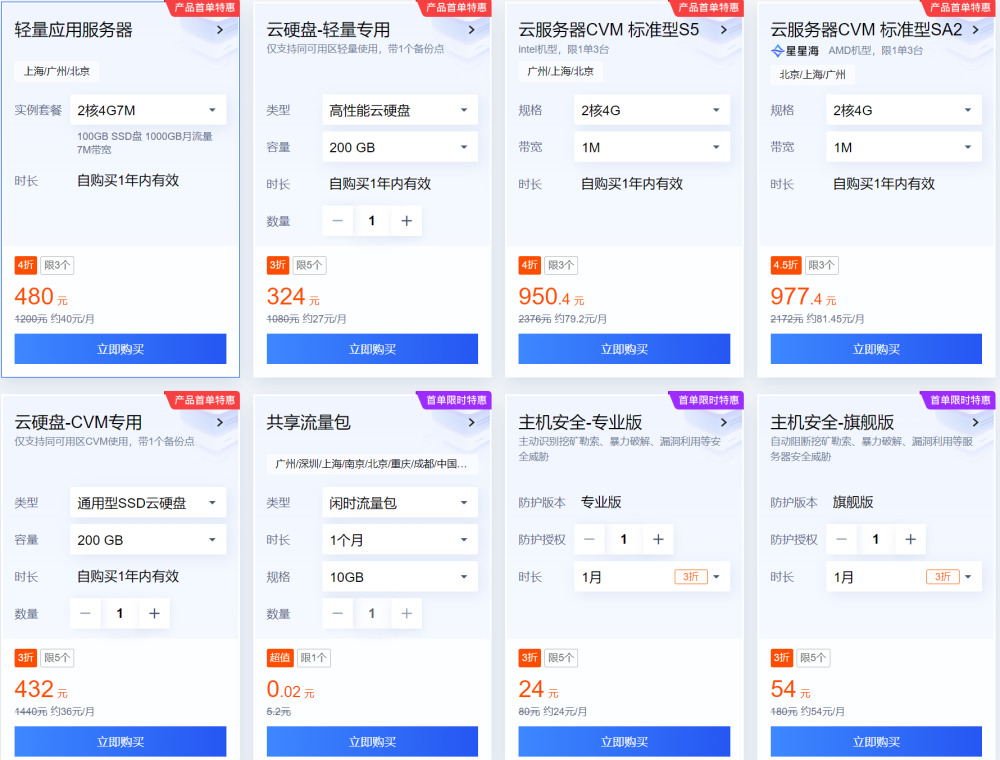
Task: Click quantity input field on 云硬盘-CVM专用
Action: (x=120, y=613)
